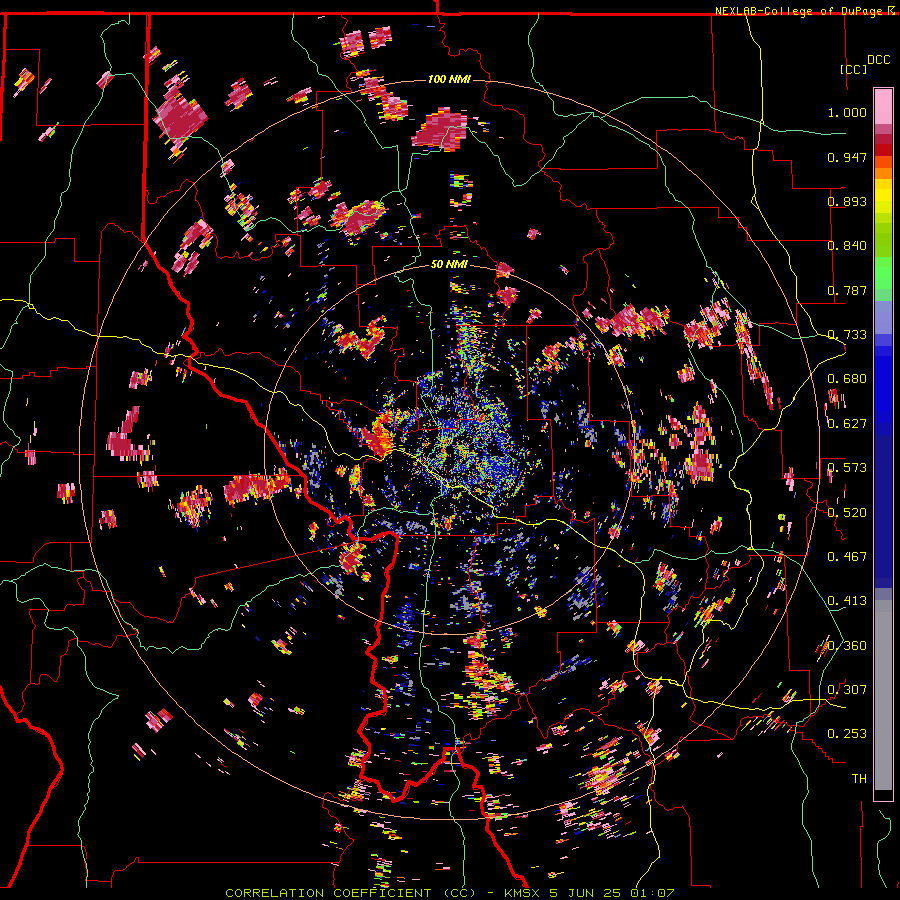
Task: Click the 0.680 legend value
Action: (847, 379)
